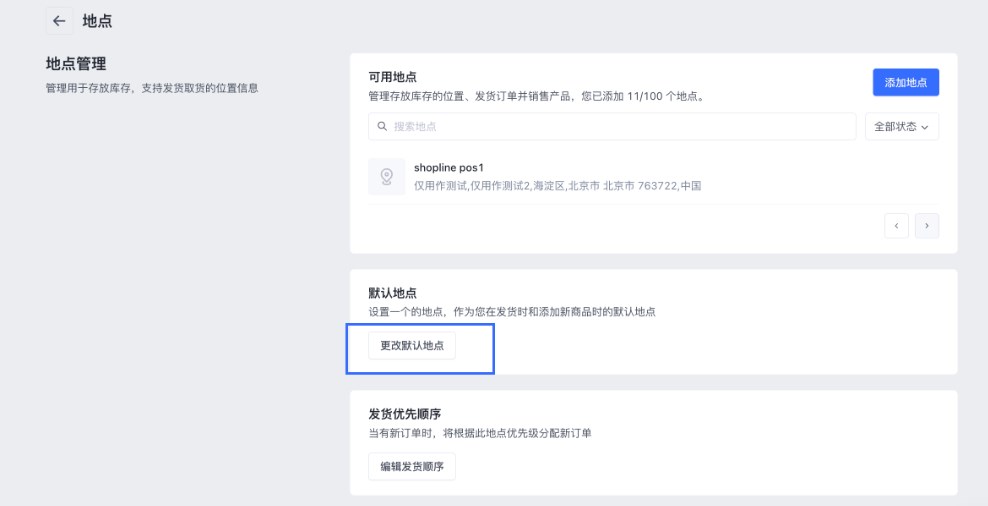Open 编辑发货顺序 to edit shipping order
988x506 pixels.
[412, 466]
